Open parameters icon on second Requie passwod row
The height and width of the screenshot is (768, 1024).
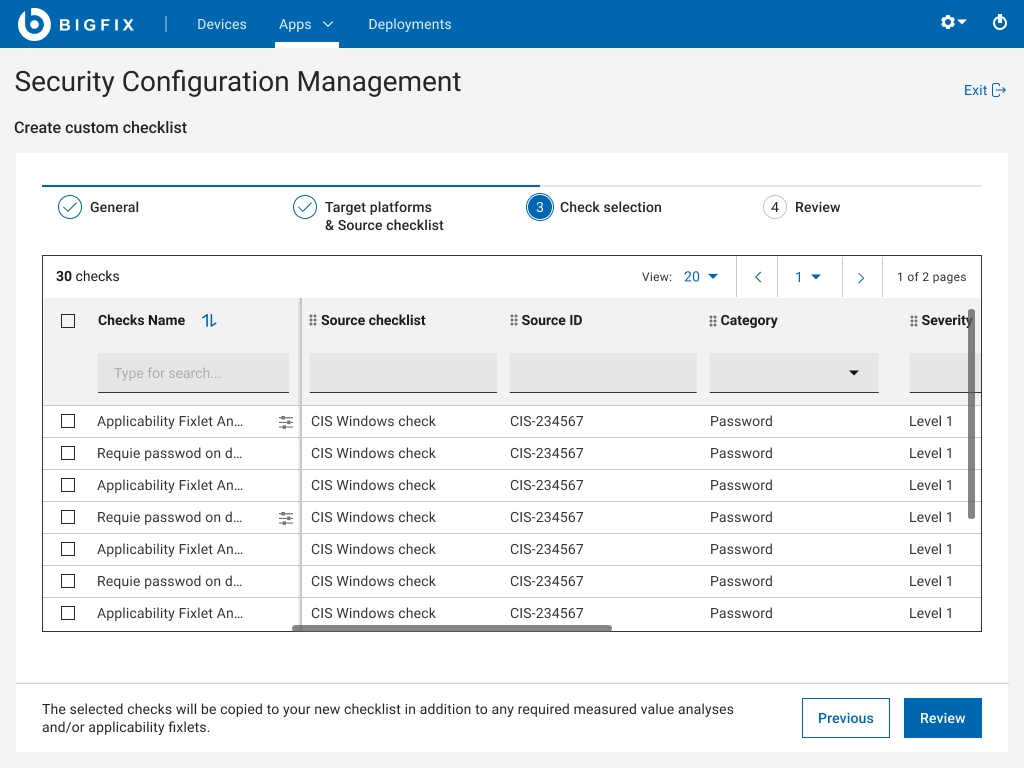click(x=286, y=518)
